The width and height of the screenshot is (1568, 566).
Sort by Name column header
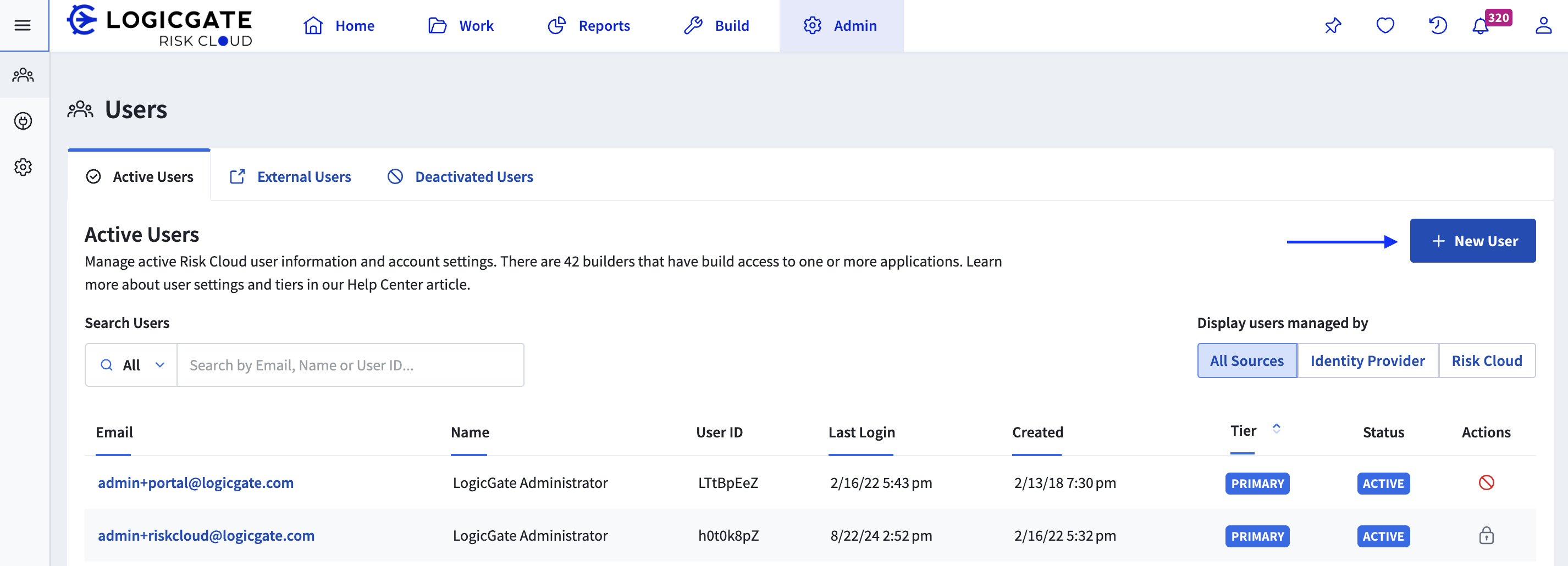pos(470,432)
